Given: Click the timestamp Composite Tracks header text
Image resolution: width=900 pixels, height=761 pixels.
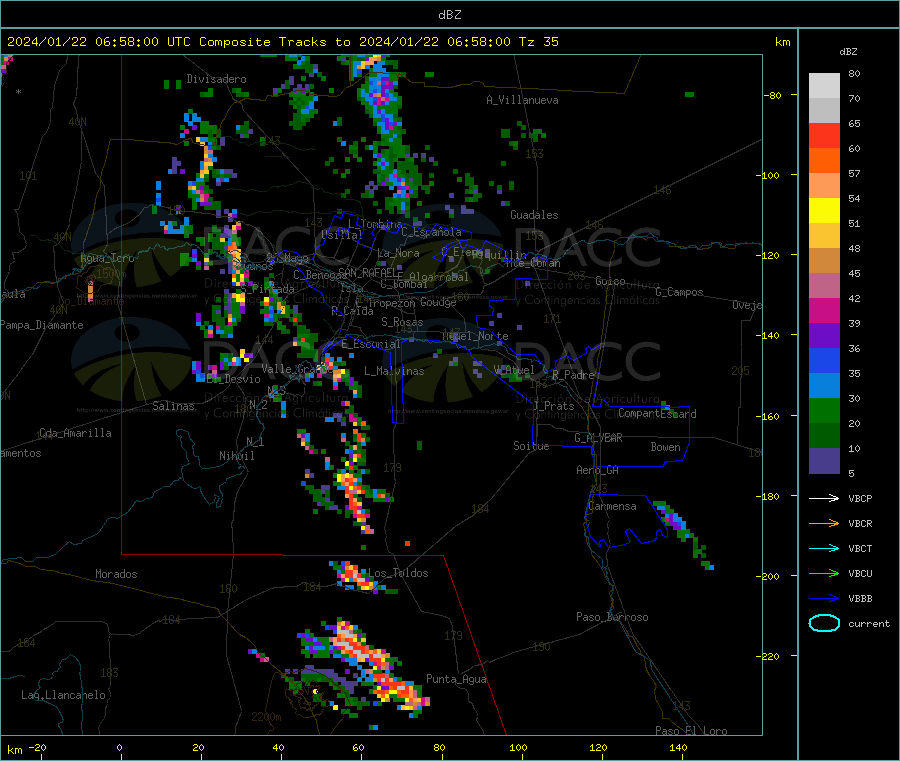Looking at the screenshot, I should coord(283,42).
